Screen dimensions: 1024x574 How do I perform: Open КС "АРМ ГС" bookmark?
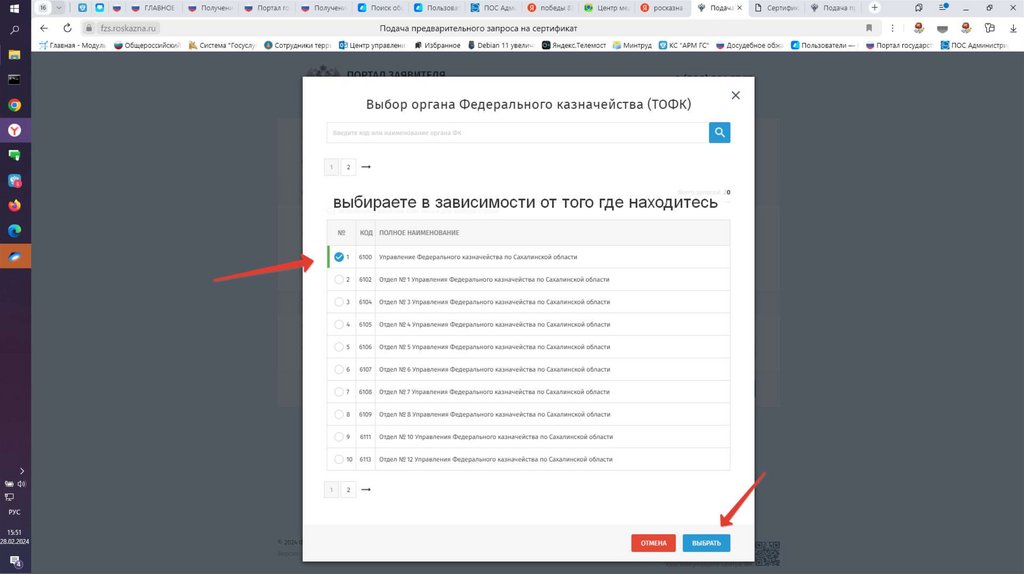coord(684,45)
